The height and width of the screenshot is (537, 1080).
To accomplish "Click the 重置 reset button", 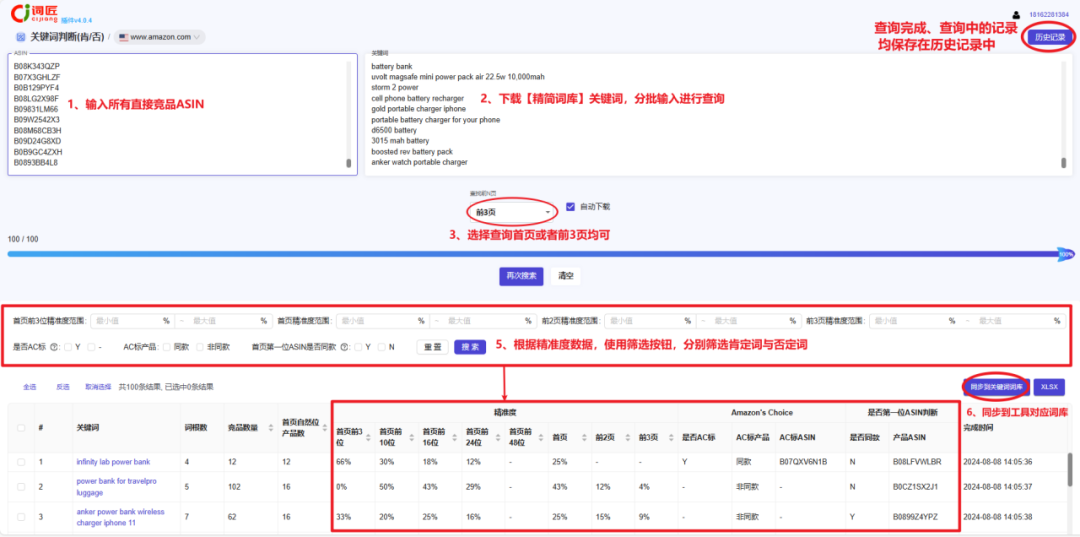I will [433, 347].
